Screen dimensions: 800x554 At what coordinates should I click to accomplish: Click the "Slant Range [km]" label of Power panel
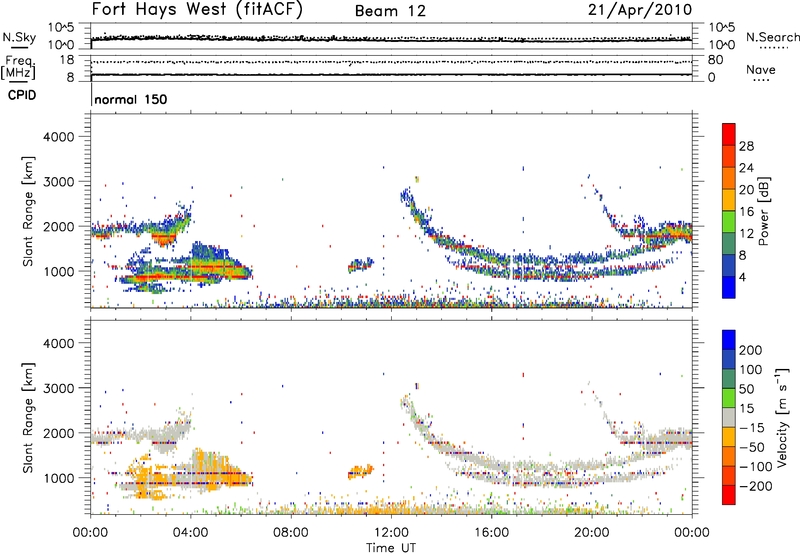pyautogui.click(x=28, y=211)
